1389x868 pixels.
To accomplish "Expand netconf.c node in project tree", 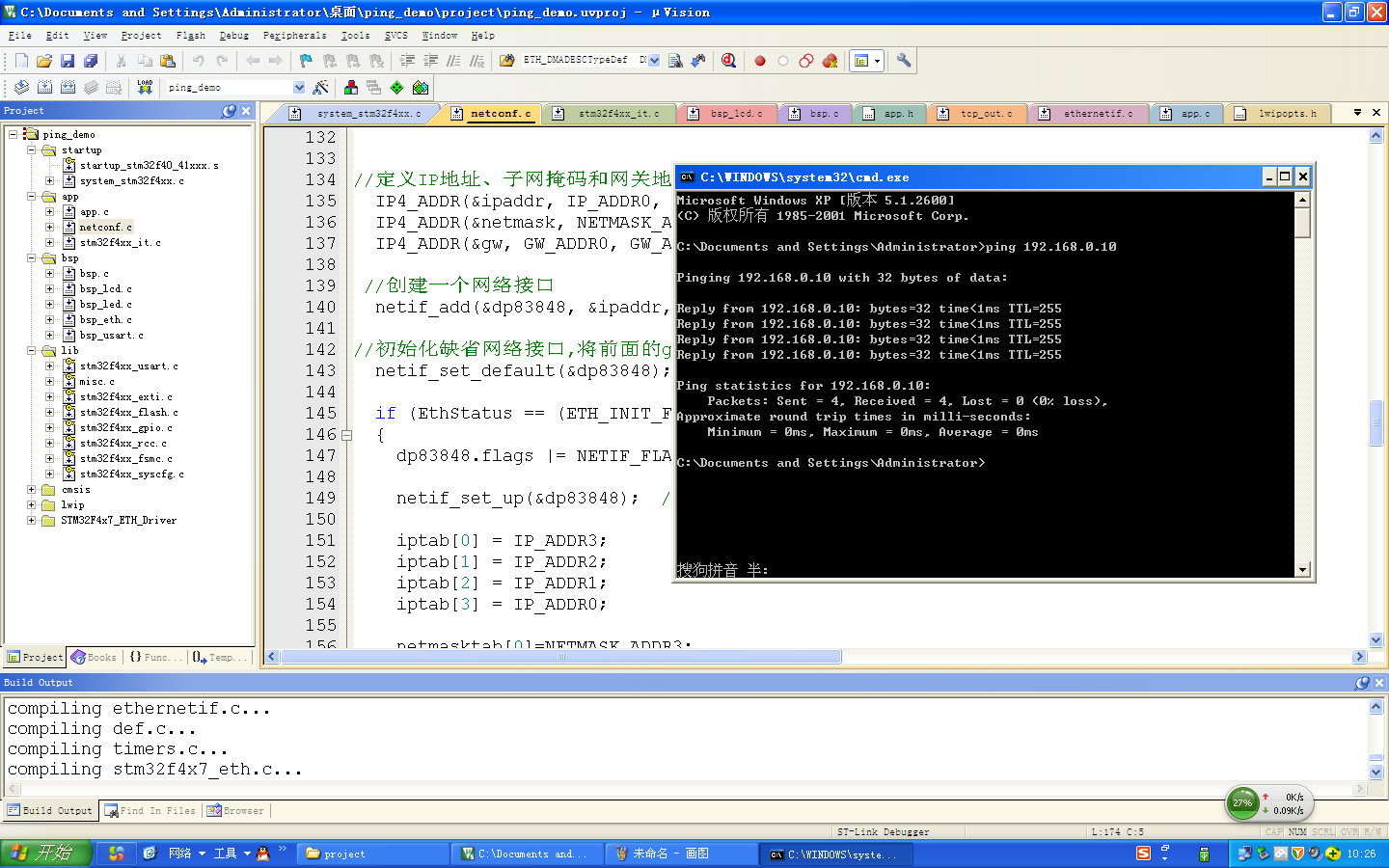I will point(50,228).
